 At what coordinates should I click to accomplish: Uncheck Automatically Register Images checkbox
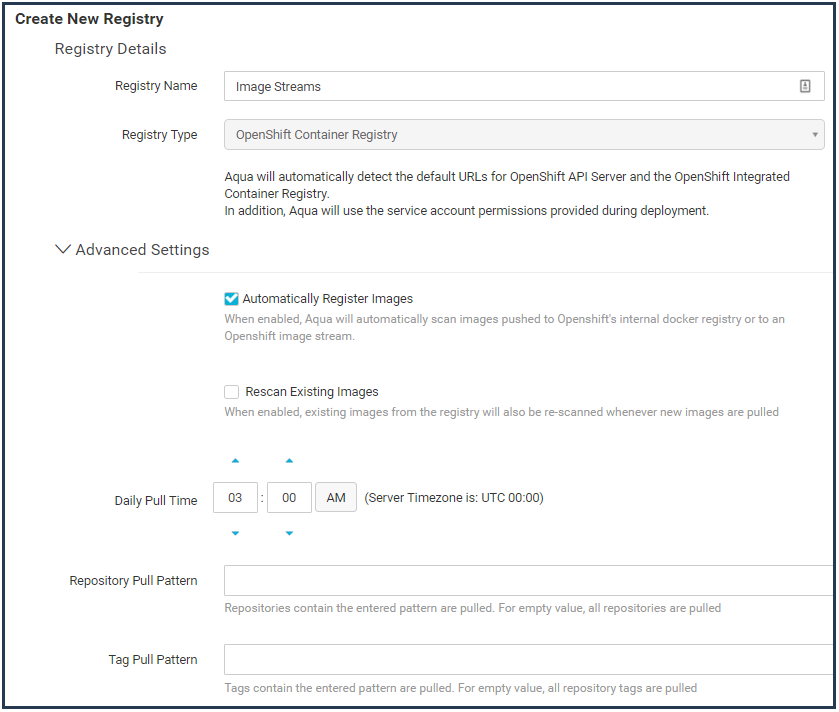tap(231, 298)
